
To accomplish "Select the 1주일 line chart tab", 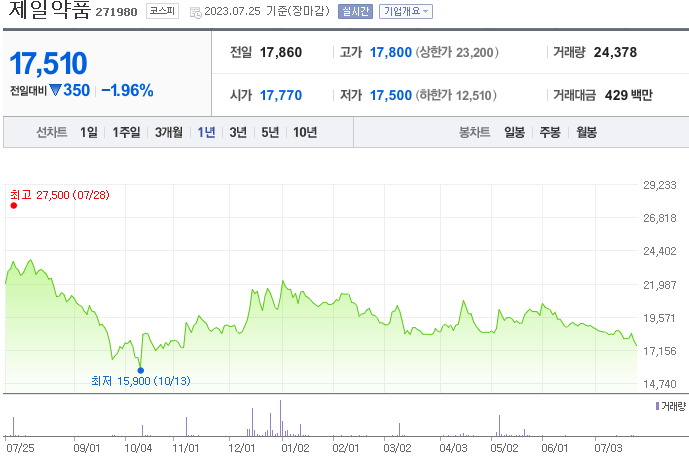I will [126, 132].
